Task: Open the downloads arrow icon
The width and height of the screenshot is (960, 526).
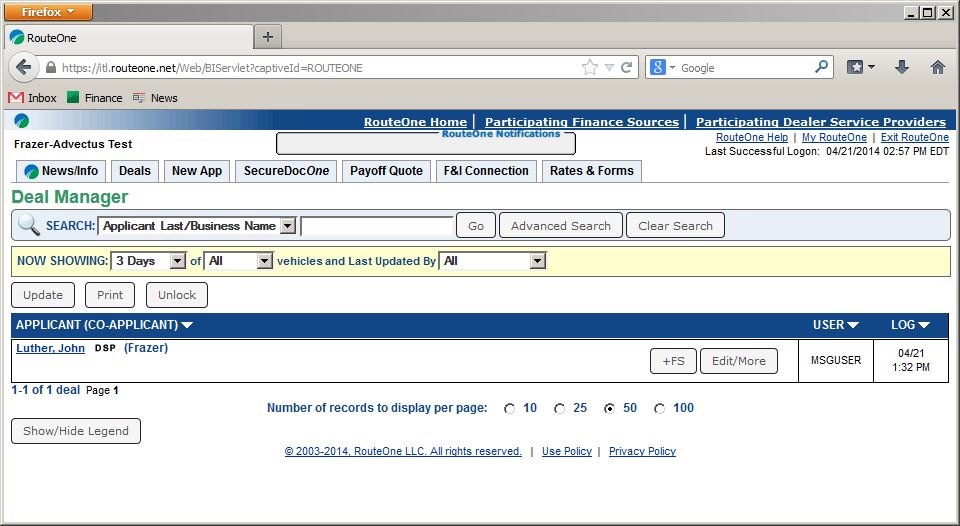Action: pyautogui.click(x=902, y=67)
